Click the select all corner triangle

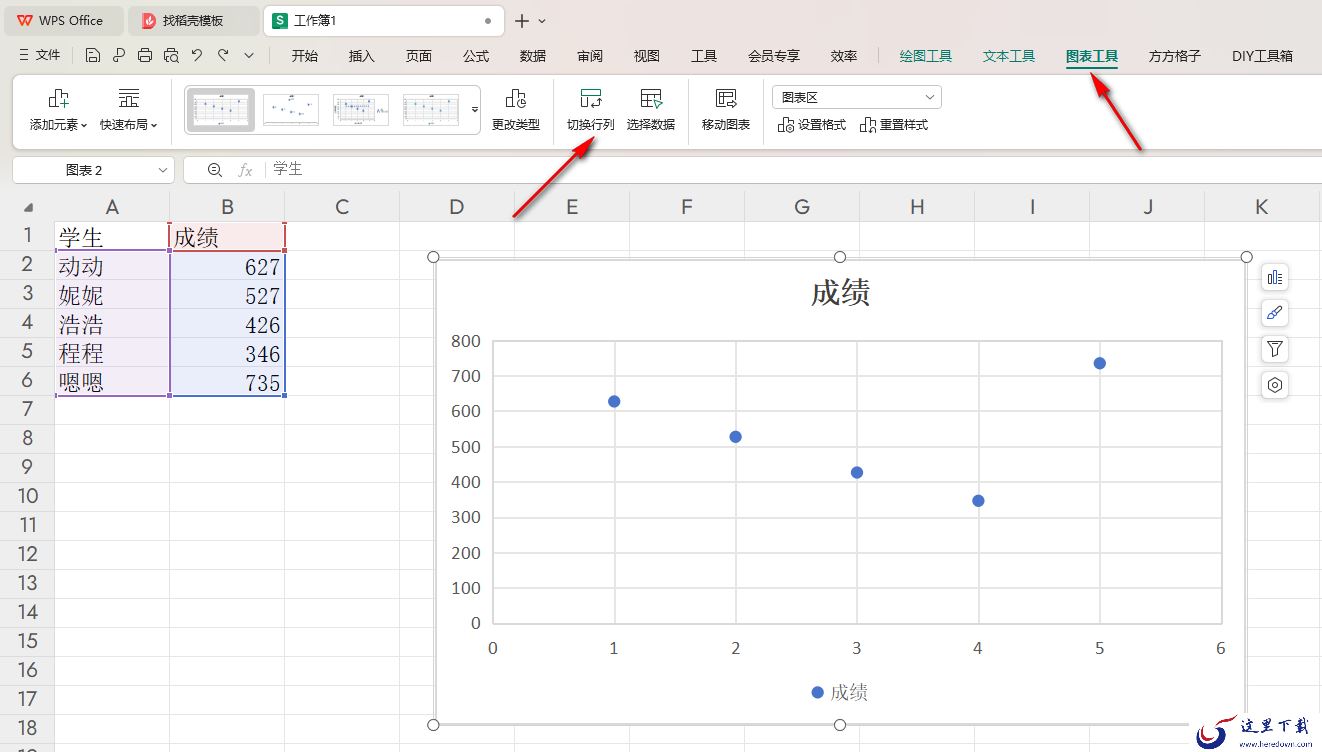[27, 207]
